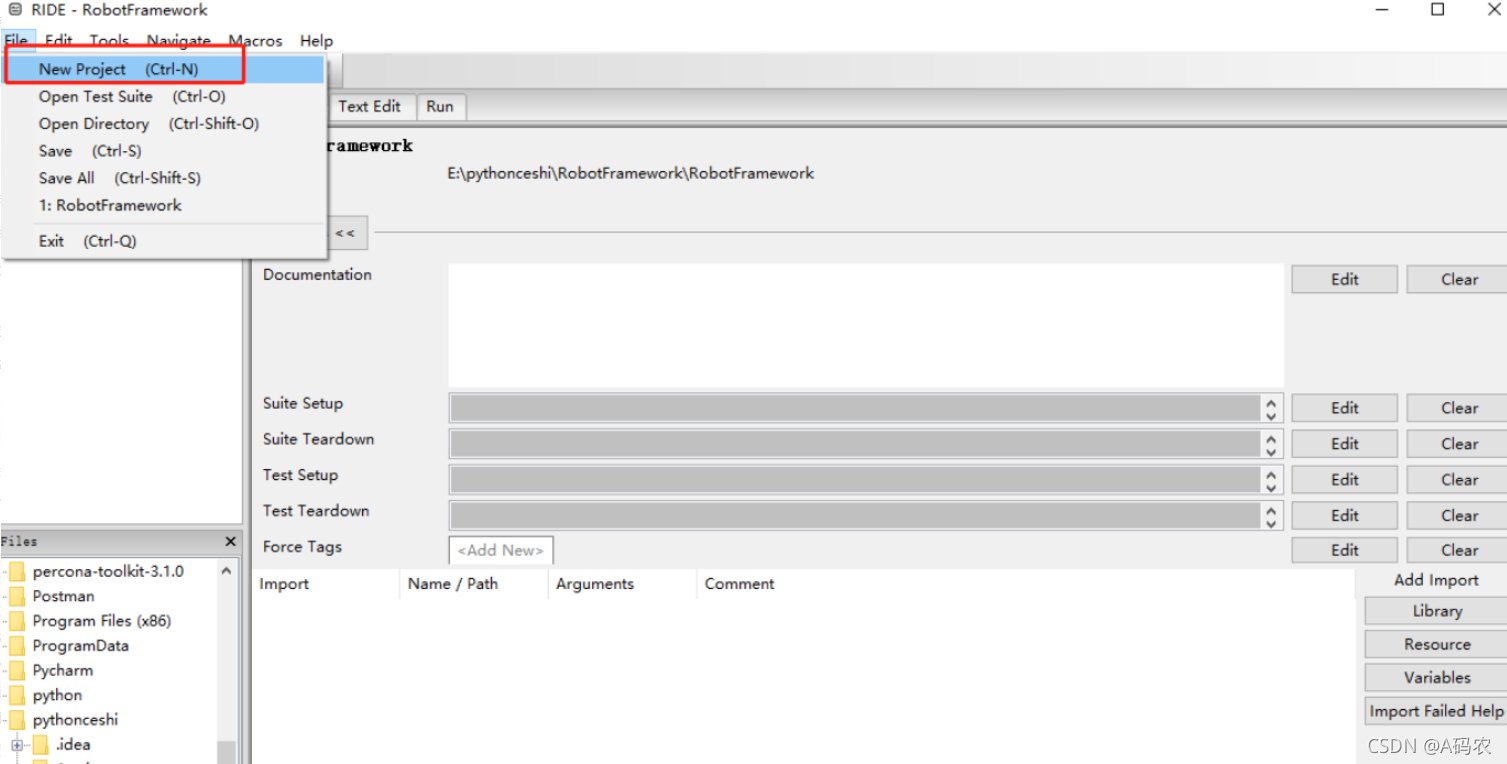Viewport: 1507px width, 764px height.
Task: Switch to the Text Edit tab
Action: [x=371, y=106]
